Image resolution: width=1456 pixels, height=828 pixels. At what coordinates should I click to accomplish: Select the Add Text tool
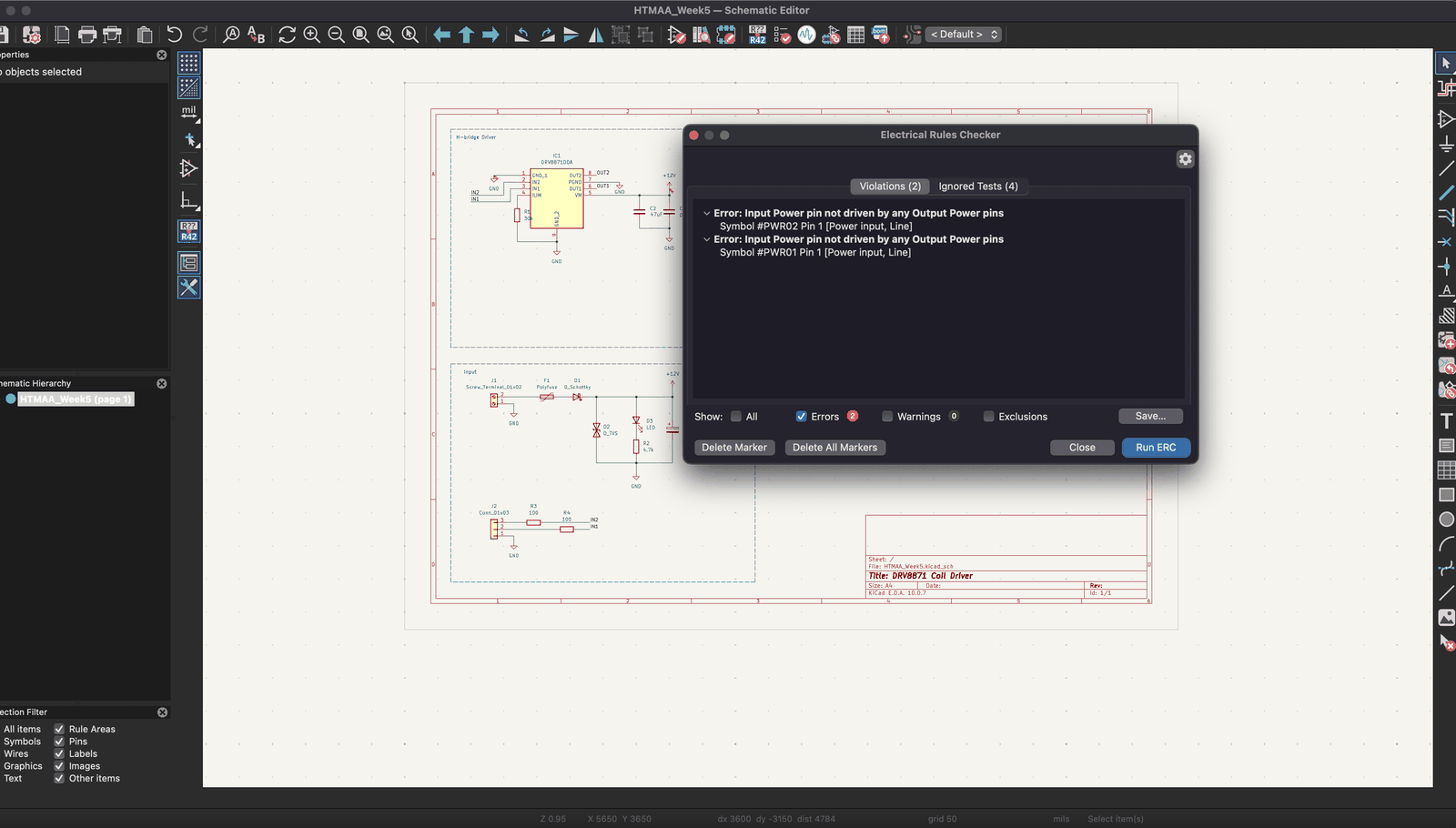[x=1446, y=420]
